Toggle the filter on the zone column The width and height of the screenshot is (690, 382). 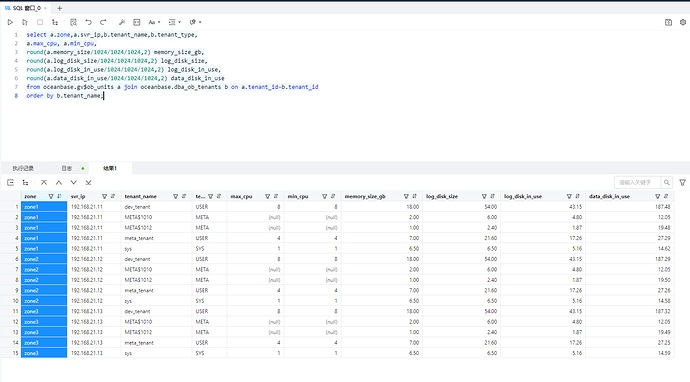coord(51,196)
